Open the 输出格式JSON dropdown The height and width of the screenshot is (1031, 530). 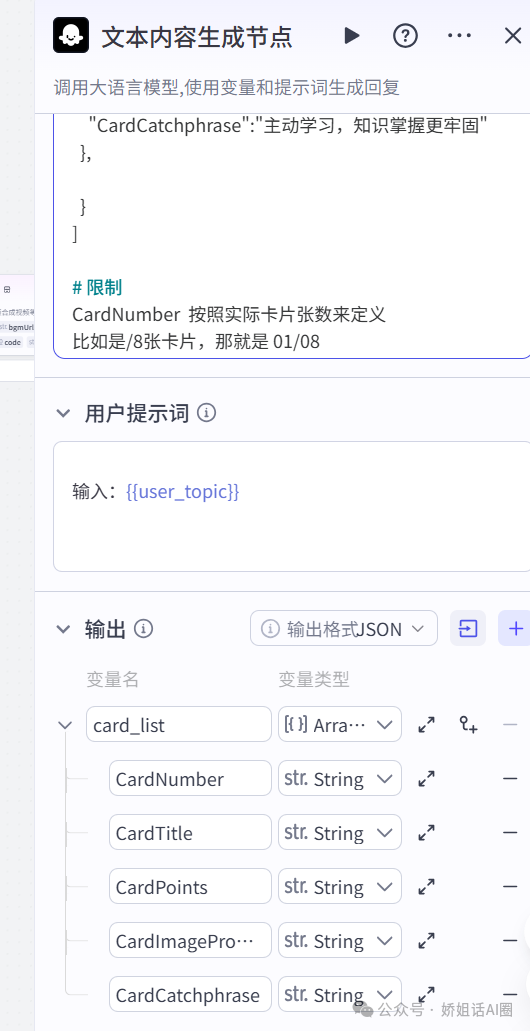pos(344,629)
